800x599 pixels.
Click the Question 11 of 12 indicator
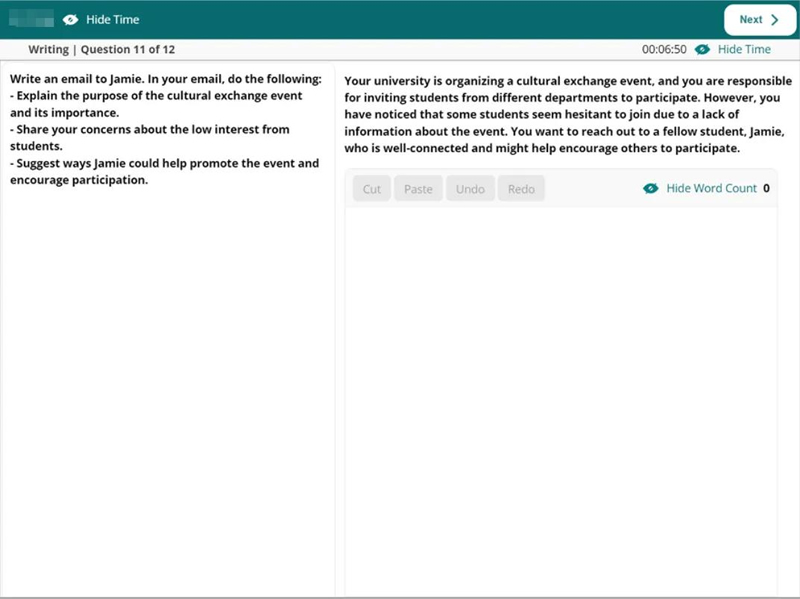125,50
